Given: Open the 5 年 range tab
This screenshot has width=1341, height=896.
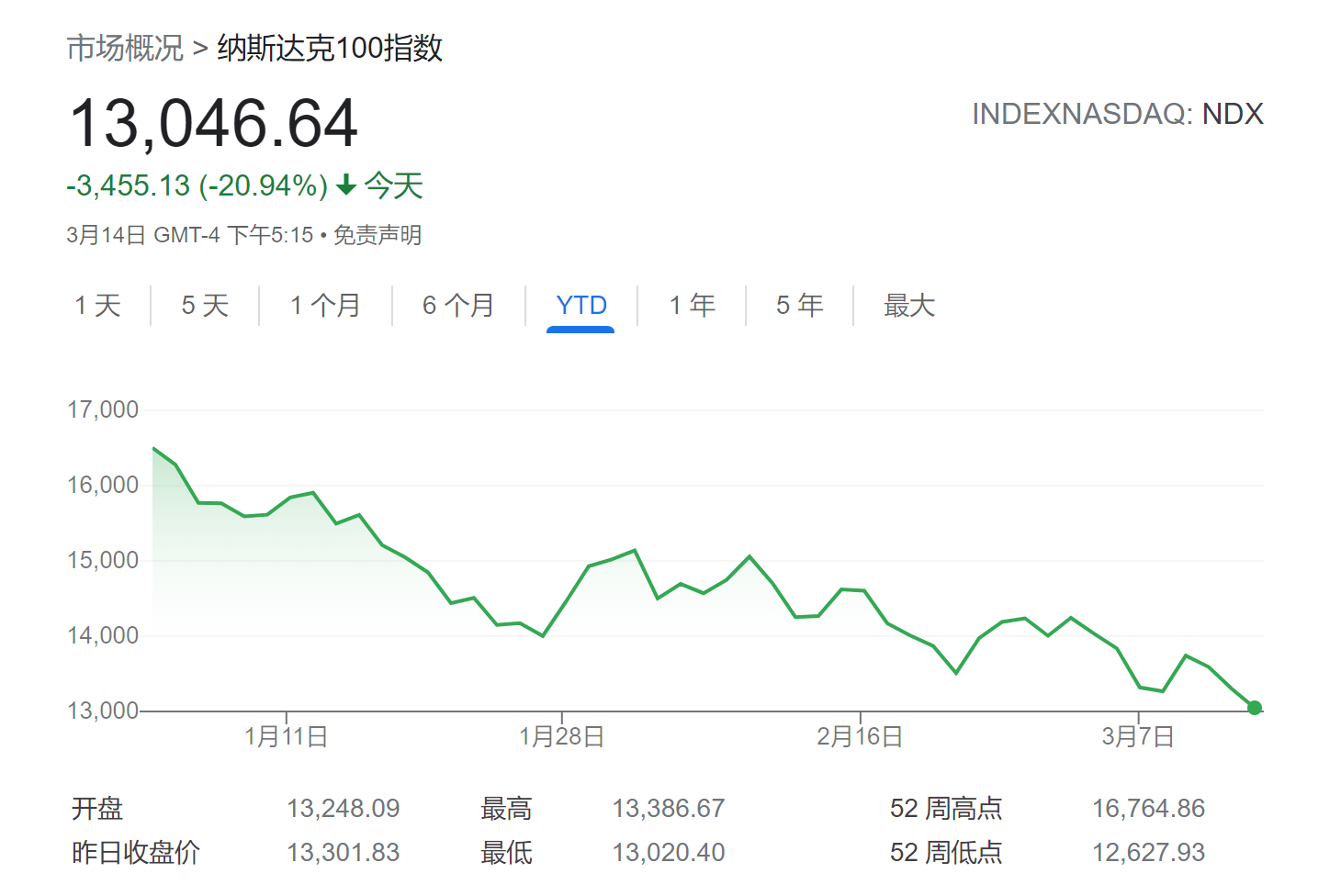Looking at the screenshot, I should coord(800,305).
